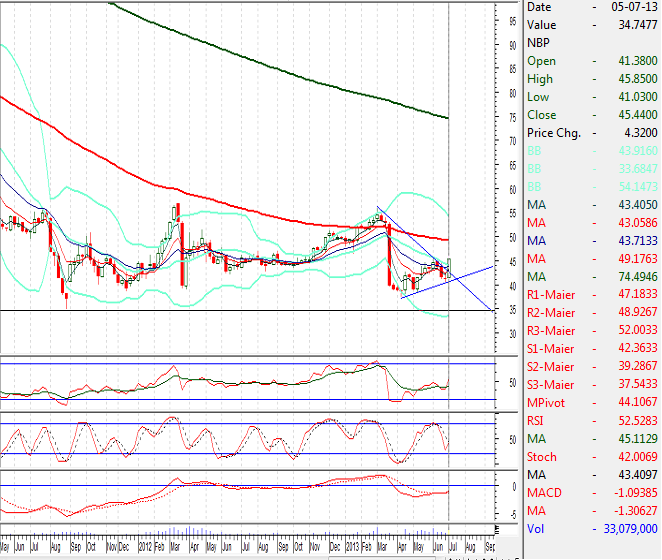The image size is (662, 560).
Task: Select the Low price 41.0300
Action: point(632,97)
